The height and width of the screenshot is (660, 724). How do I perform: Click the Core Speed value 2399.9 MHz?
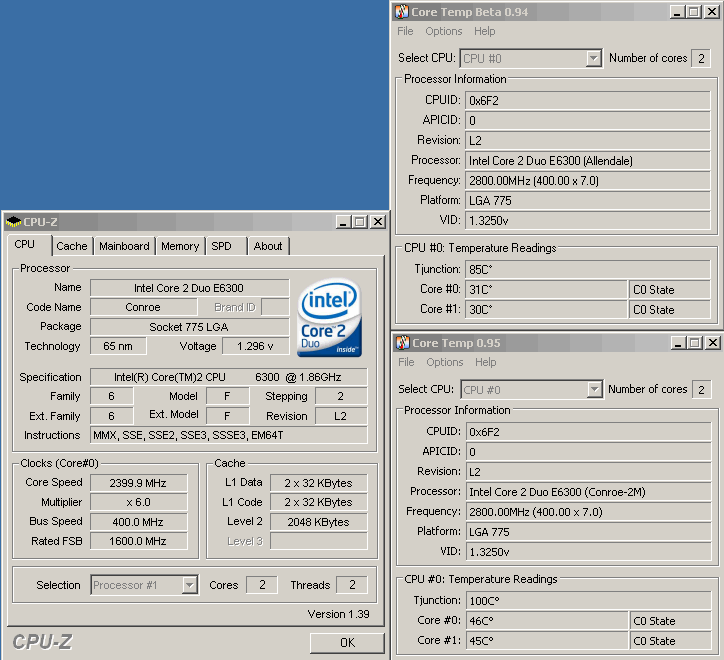click(139, 483)
